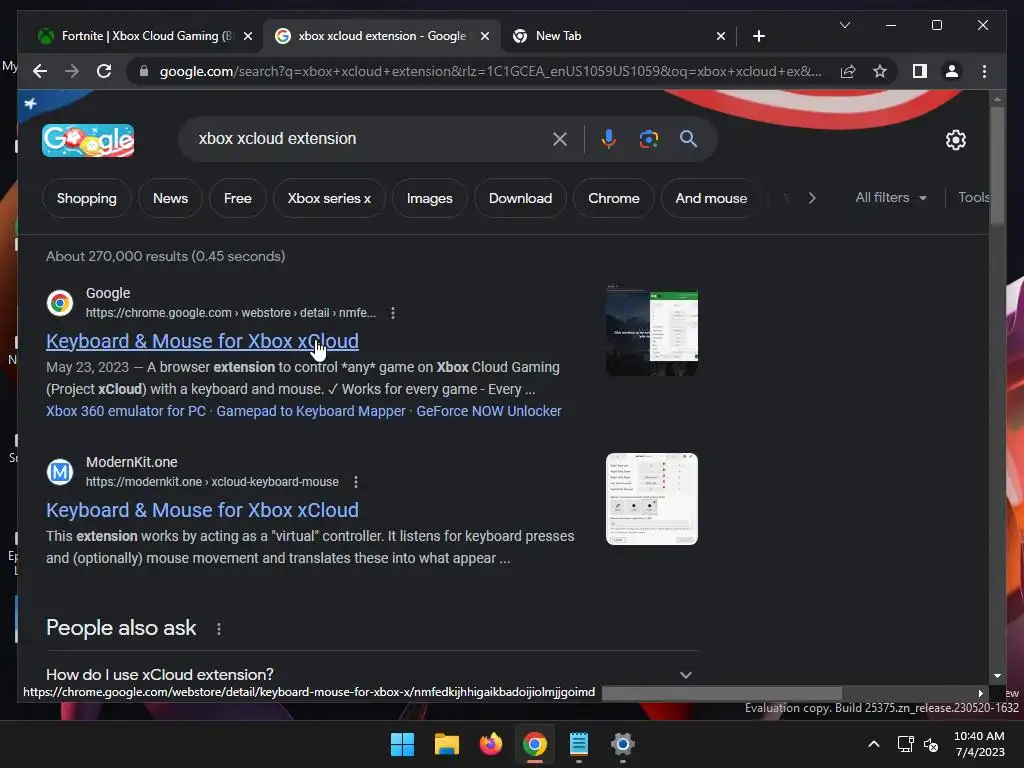The width and height of the screenshot is (1024, 768).
Task: Open the Chrome Web Store Keyboard & Mouse result
Action: pyautogui.click(x=202, y=341)
